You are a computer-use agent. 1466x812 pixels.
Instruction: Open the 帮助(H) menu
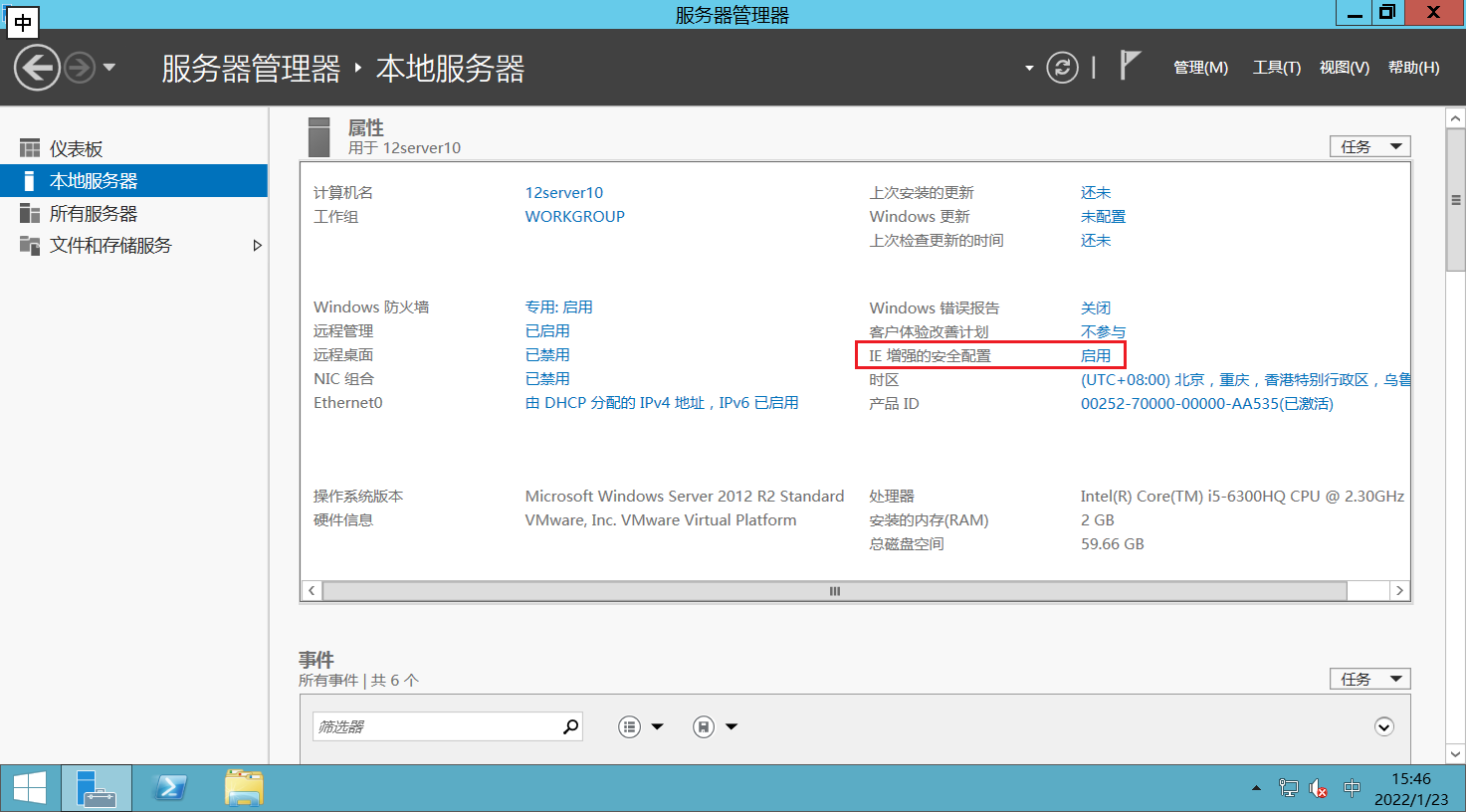1414,68
